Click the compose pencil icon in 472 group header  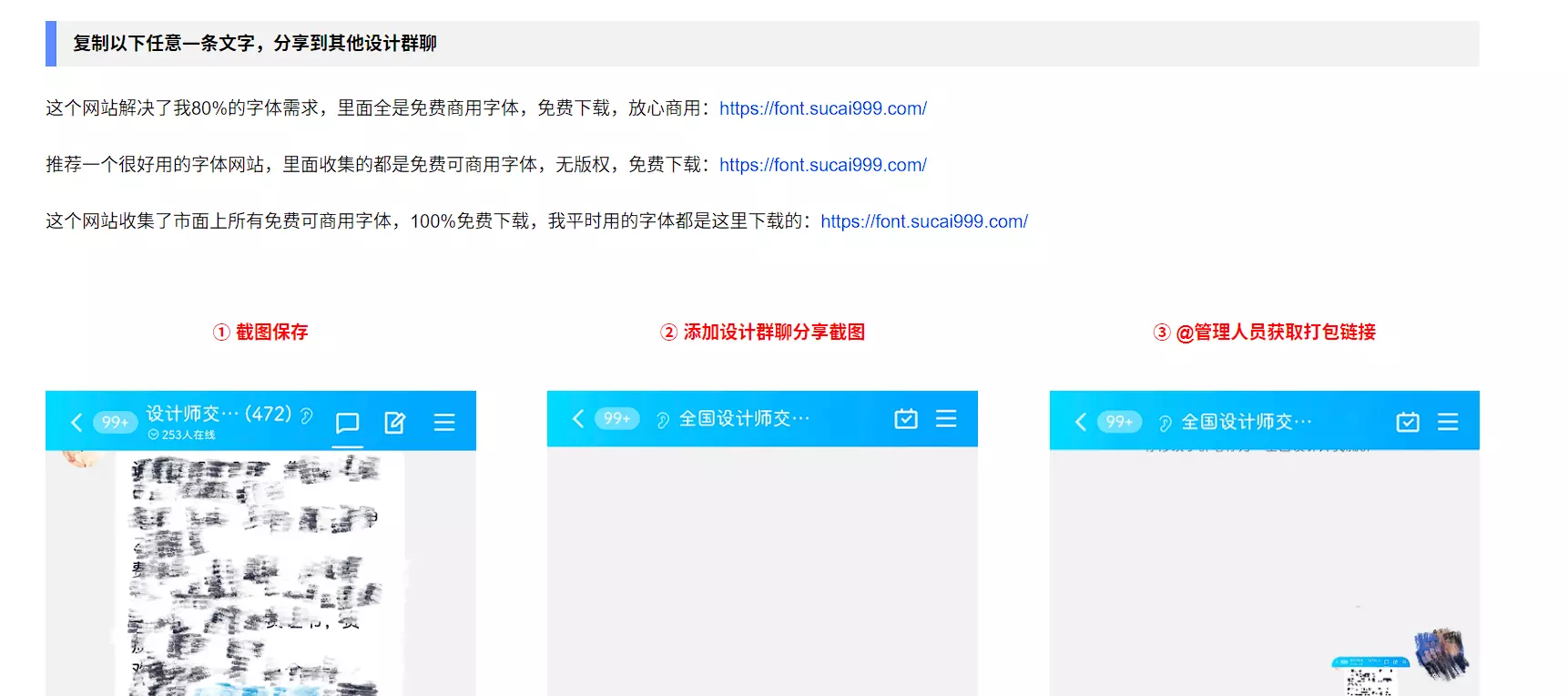click(394, 423)
